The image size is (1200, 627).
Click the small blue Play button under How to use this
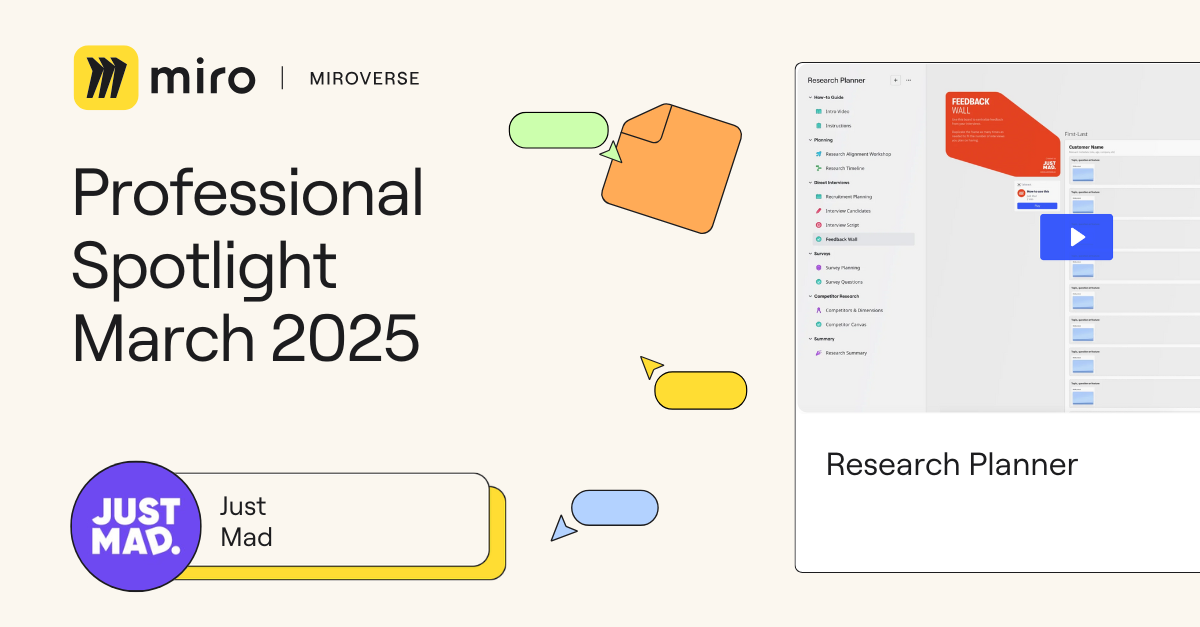[x=1036, y=205]
